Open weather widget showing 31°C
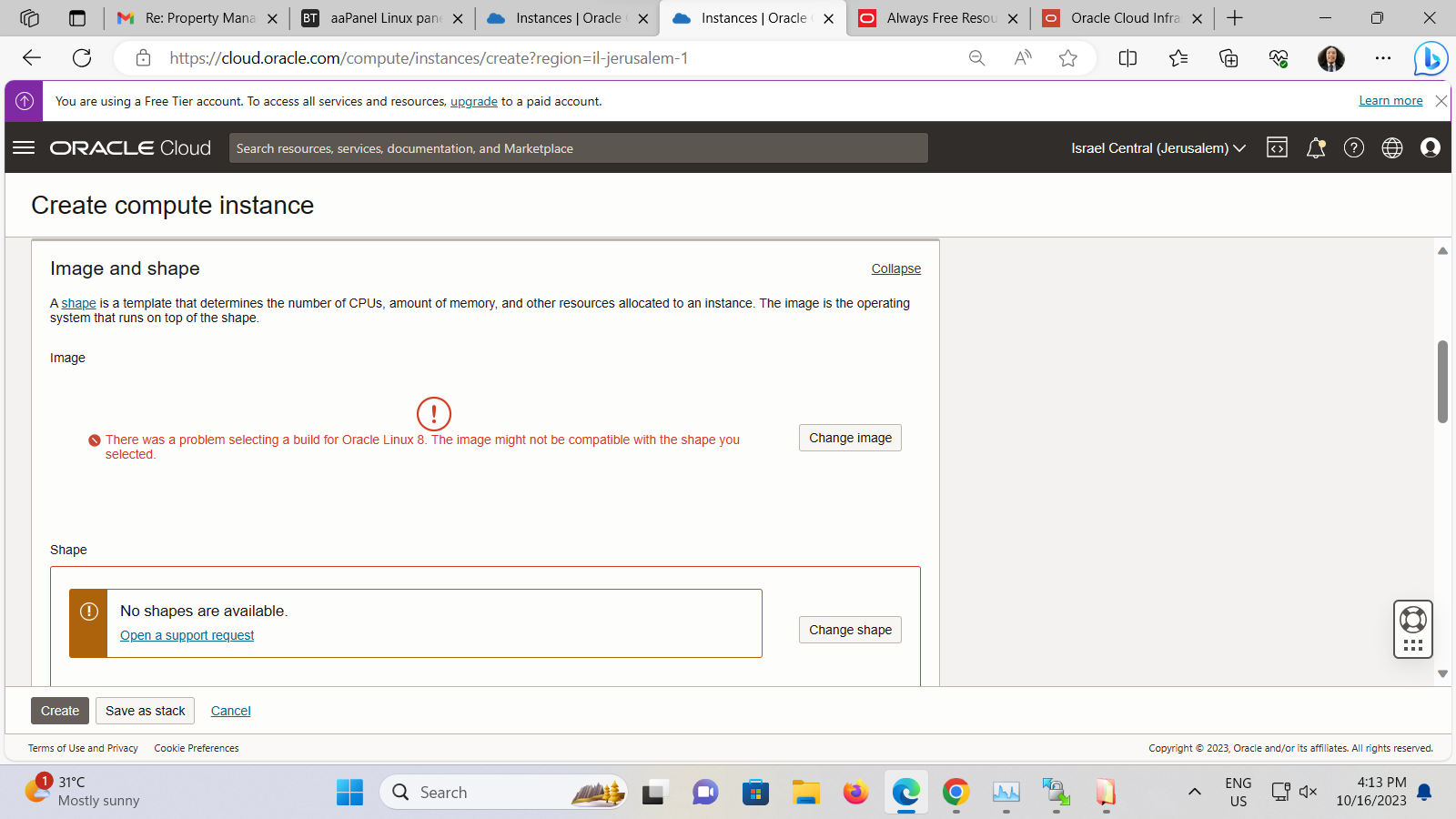The width and height of the screenshot is (1456, 819). [82, 791]
